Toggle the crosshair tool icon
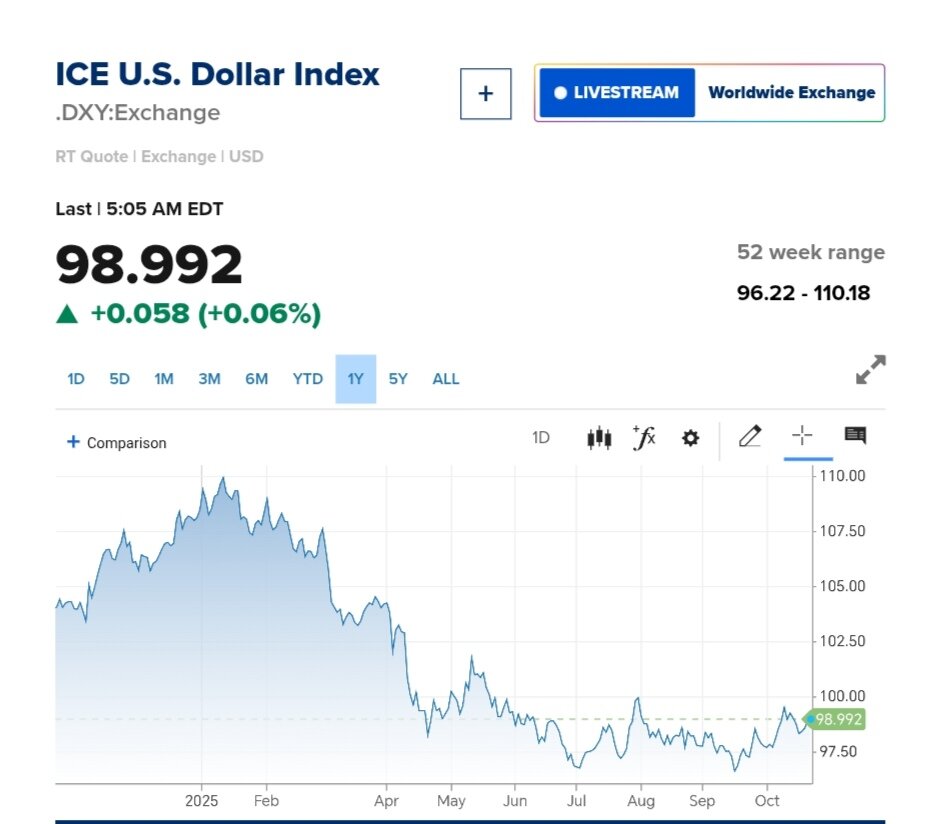 pyautogui.click(x=802, y=436)
